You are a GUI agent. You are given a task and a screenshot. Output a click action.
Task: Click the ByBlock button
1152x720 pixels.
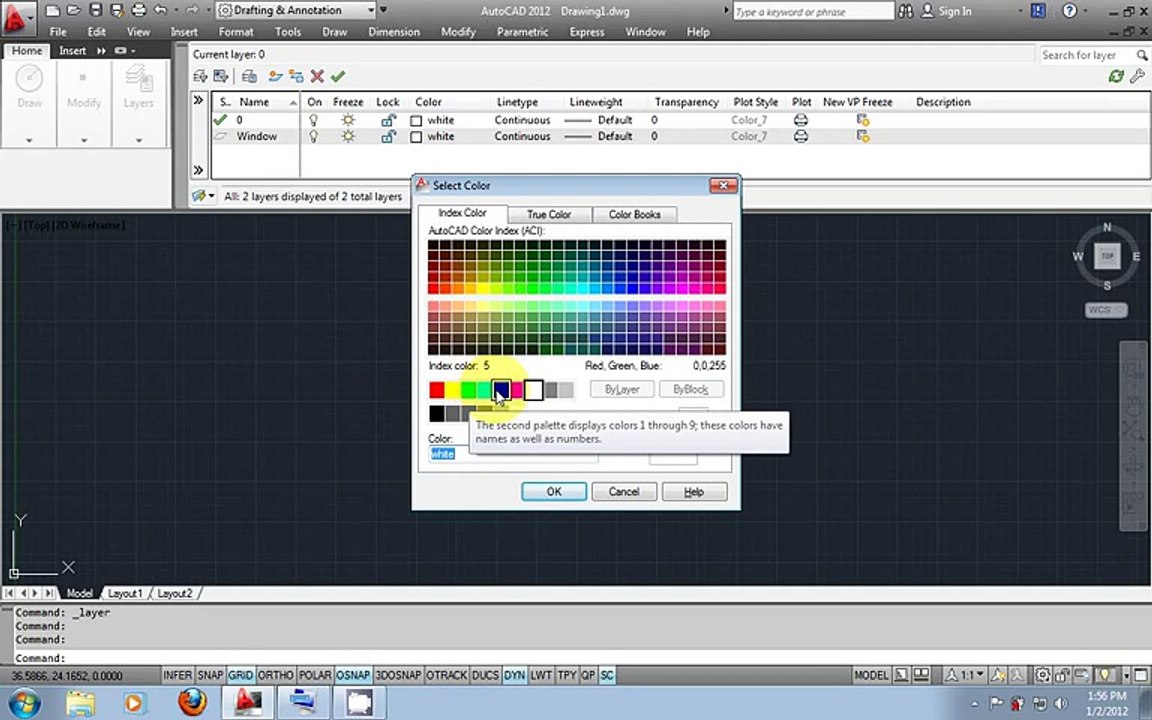[691, 389]
